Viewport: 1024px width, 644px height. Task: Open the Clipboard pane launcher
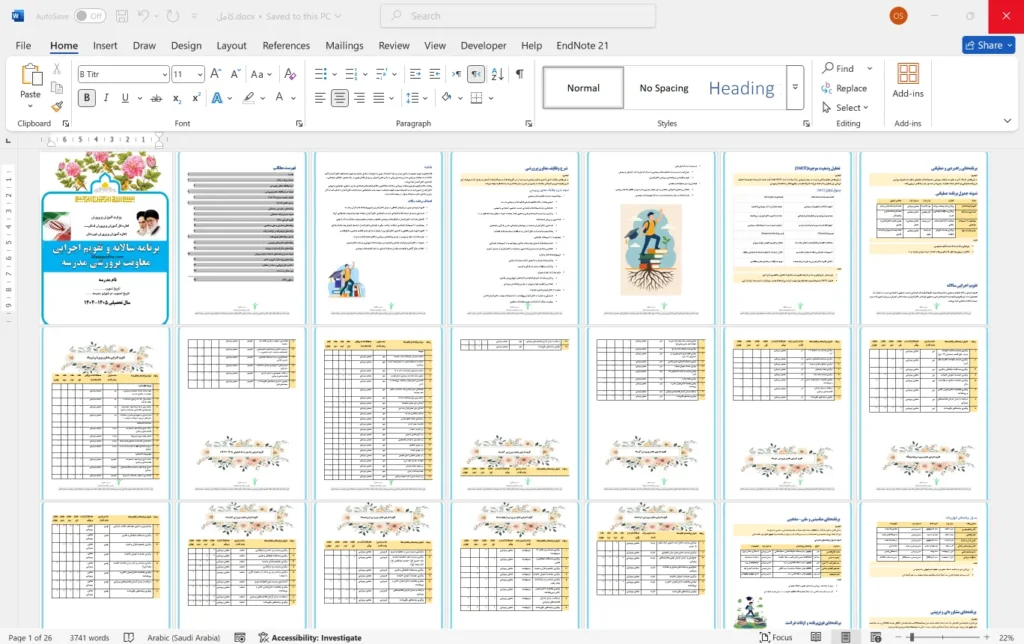[65, 123]
